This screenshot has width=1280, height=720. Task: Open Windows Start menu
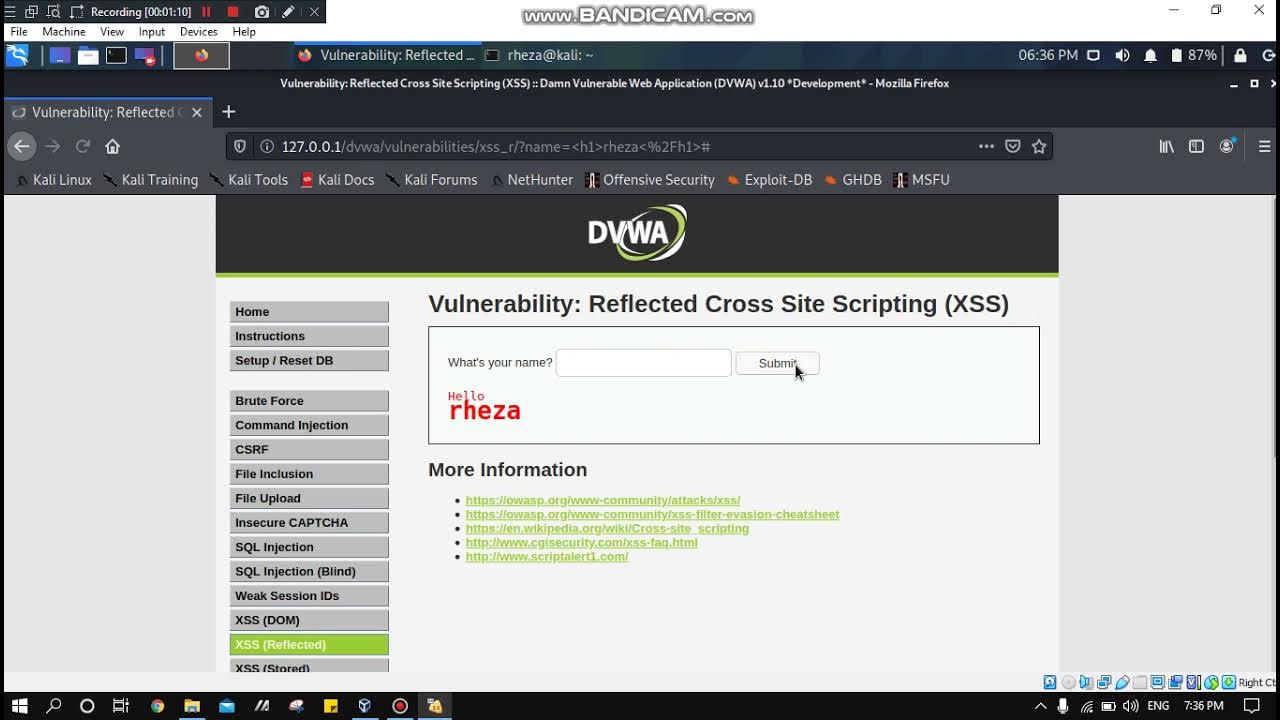point(19,706)
